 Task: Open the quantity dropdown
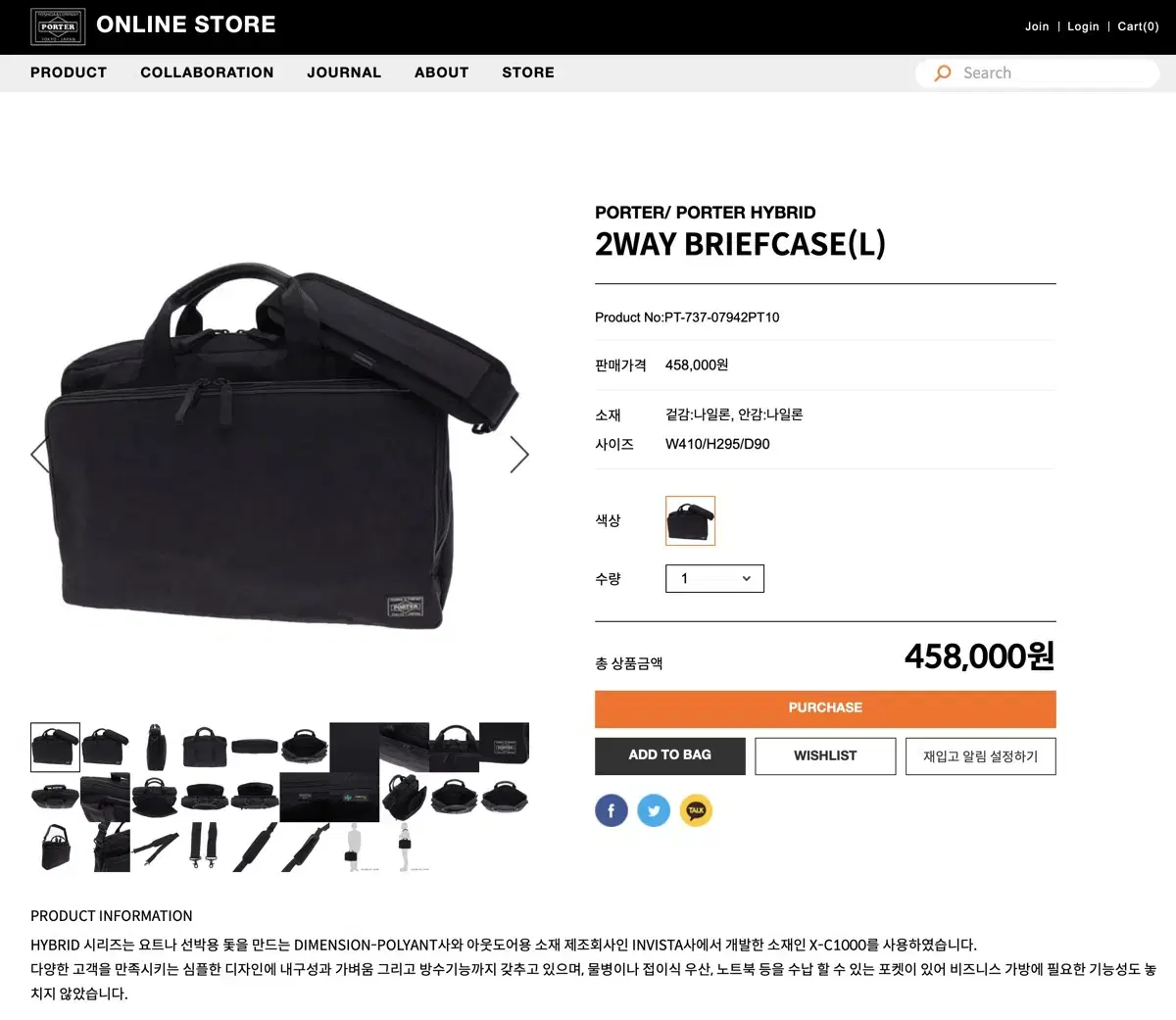click(x=714, y=578)
